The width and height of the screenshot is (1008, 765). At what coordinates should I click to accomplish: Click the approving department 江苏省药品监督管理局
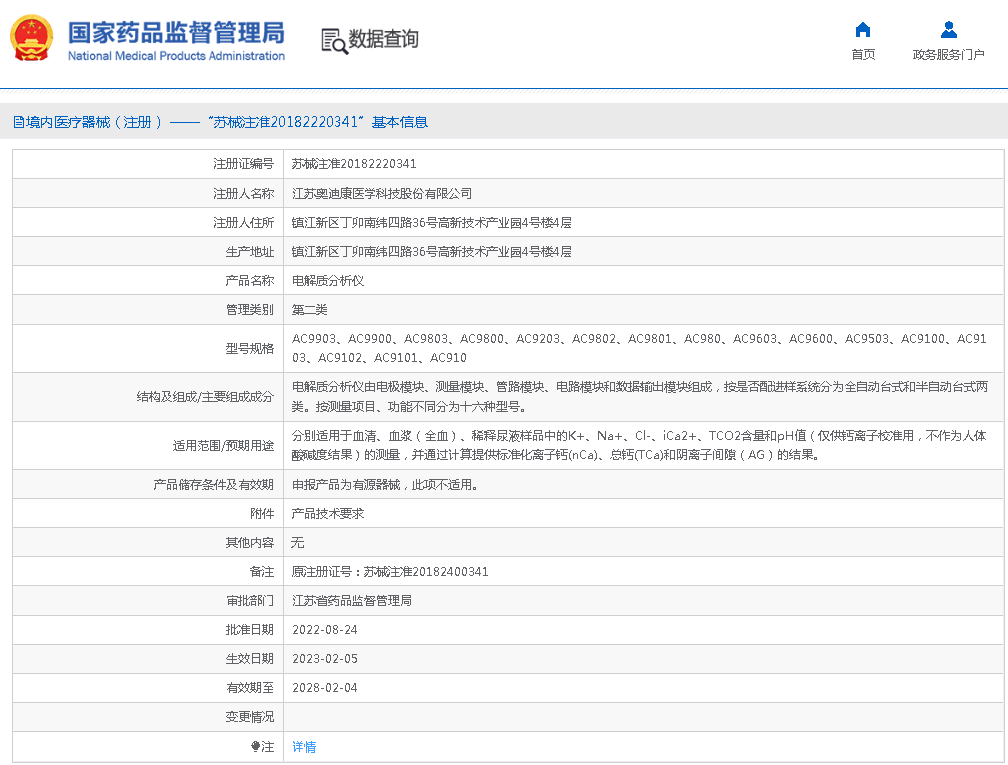(x=352, y=601)
